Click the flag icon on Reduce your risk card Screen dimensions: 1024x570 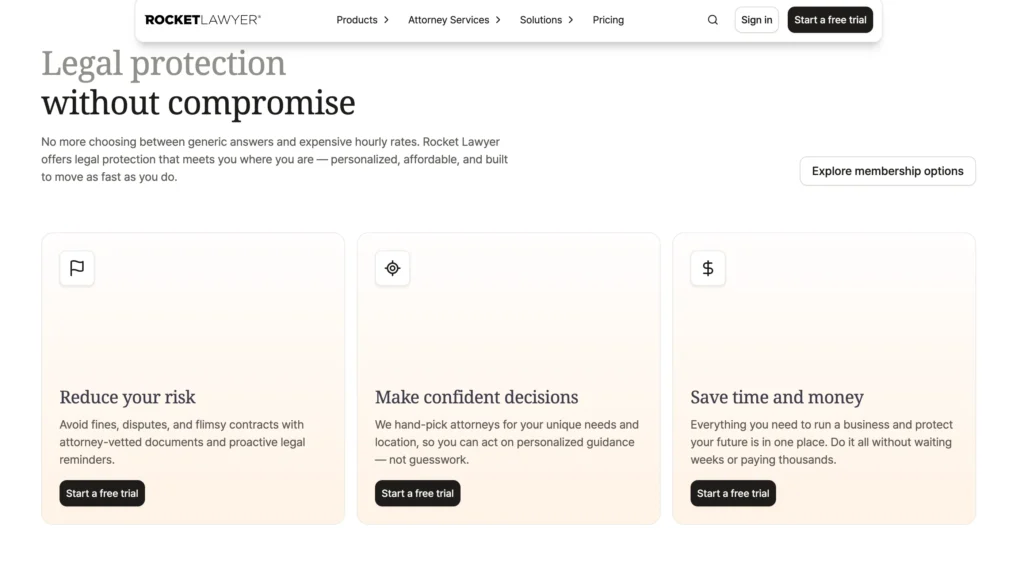(x=77, y=268)
